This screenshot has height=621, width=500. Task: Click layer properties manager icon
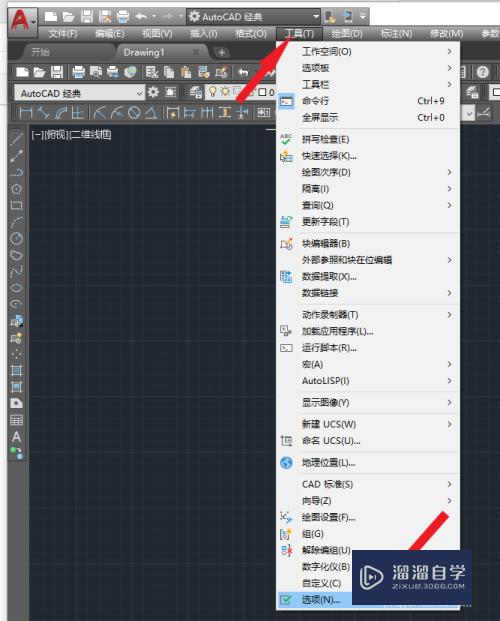click(x=195, y=93)
